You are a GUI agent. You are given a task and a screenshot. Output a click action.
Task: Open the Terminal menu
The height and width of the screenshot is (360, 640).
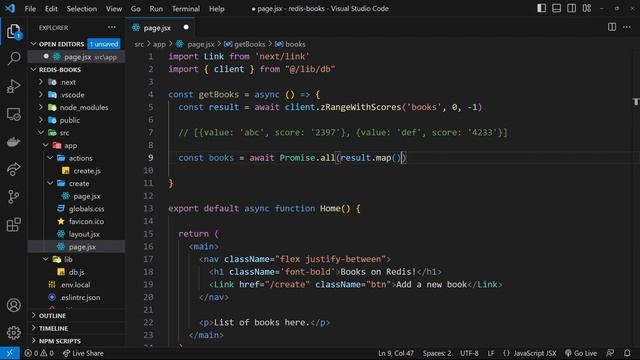pos(186,9)
